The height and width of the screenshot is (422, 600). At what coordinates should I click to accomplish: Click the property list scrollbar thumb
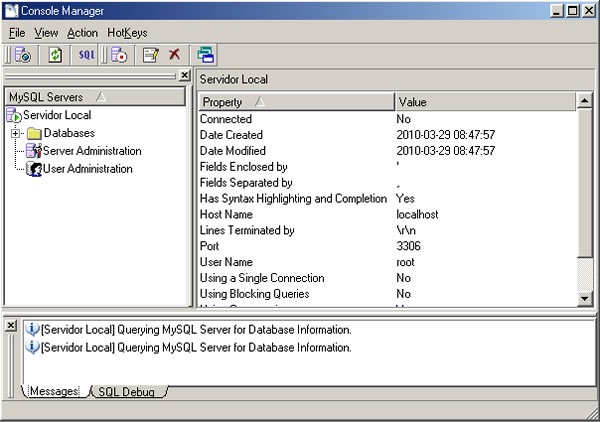pyautogui.click(x=585, y=183)
